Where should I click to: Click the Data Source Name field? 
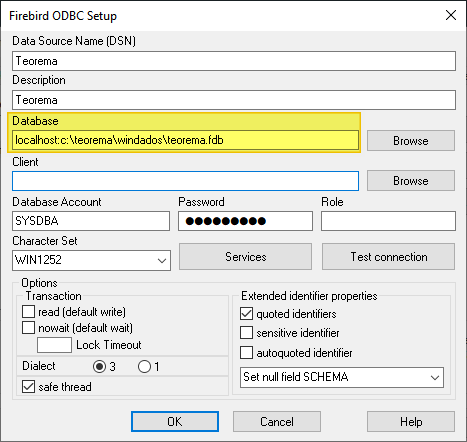click(x=234, y=61)
